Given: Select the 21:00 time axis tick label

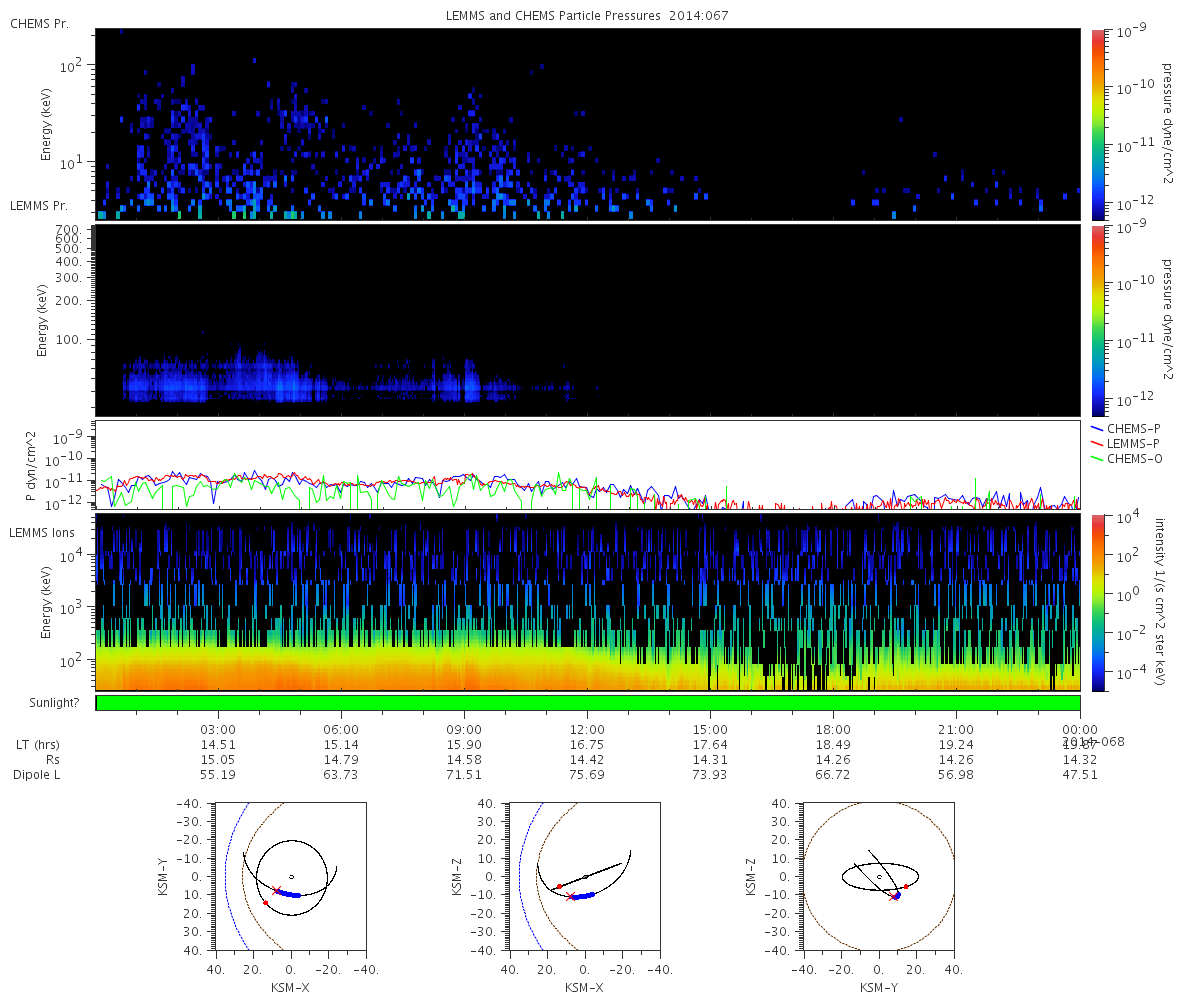Looking at the screenshot, I should 956,730.
